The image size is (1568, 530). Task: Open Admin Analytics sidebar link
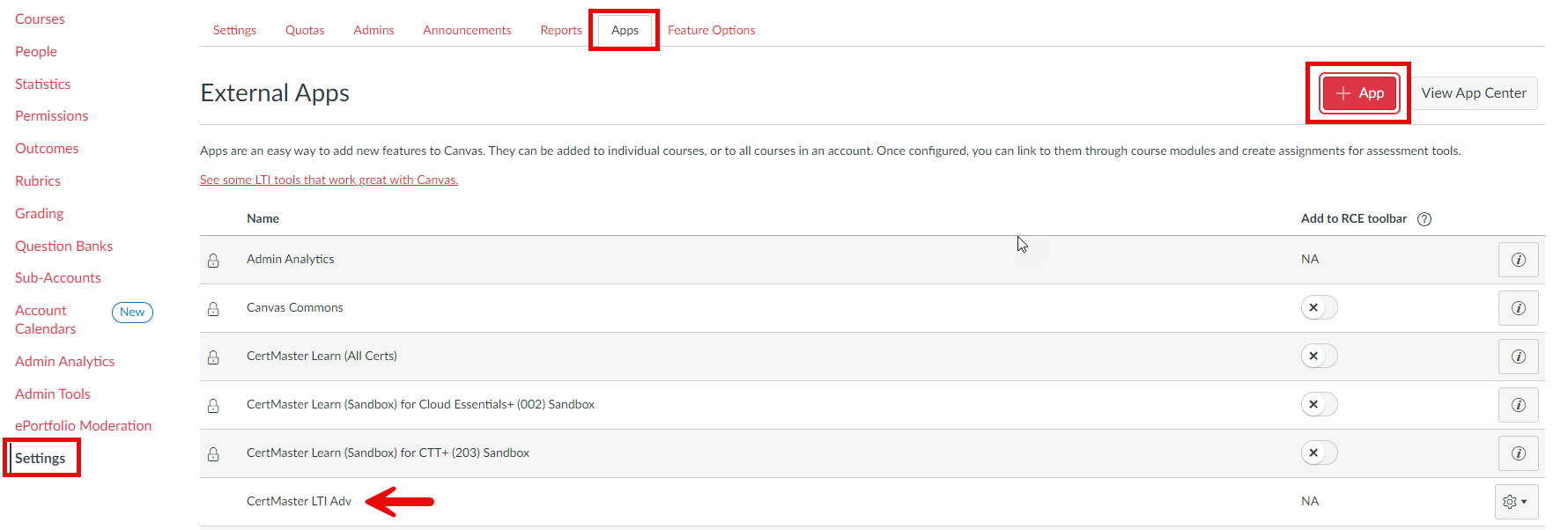point(64,361)
